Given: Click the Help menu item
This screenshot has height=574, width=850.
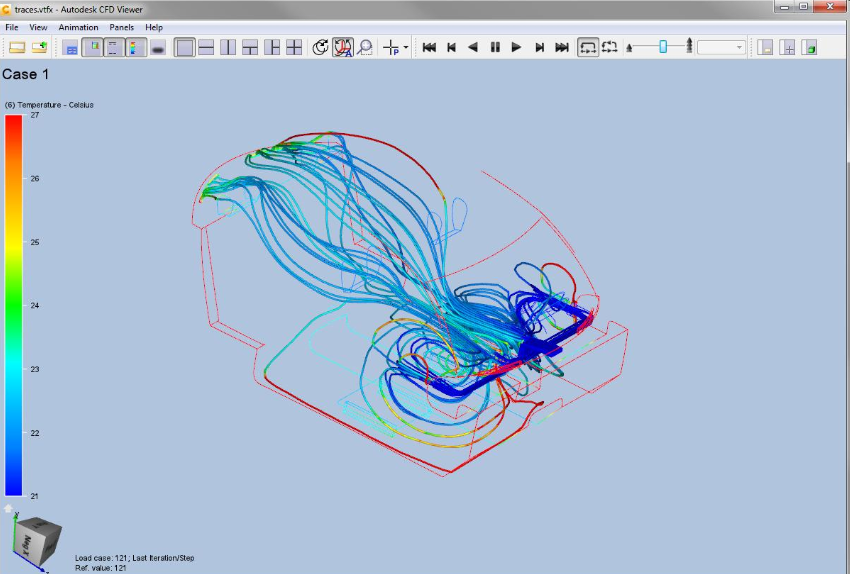Looking at the screenshot, I should (154, 27).
